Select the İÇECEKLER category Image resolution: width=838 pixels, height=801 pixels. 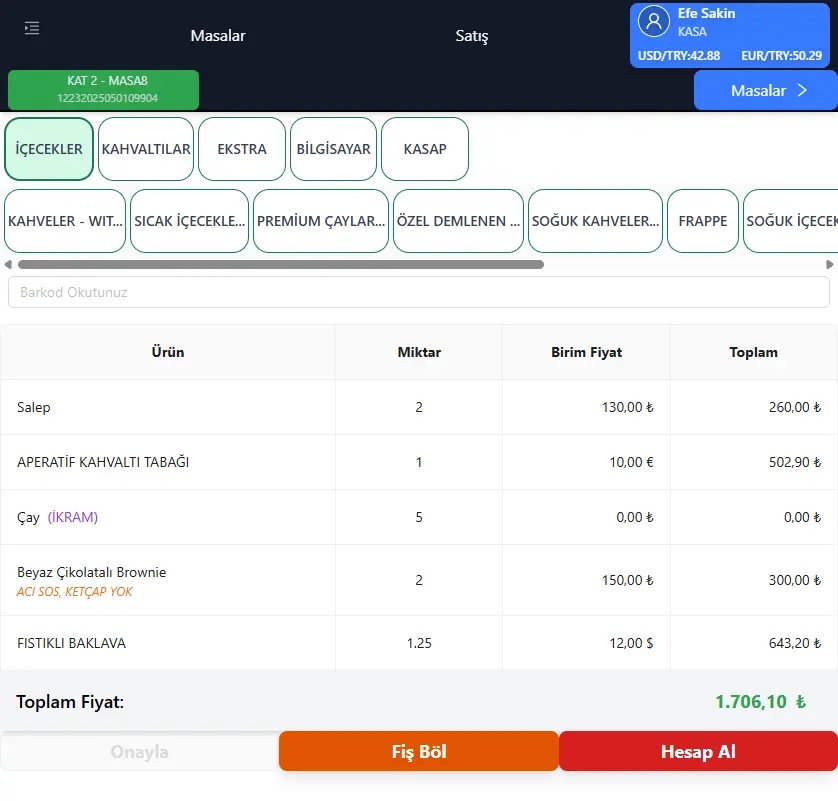tap(49, 149)
